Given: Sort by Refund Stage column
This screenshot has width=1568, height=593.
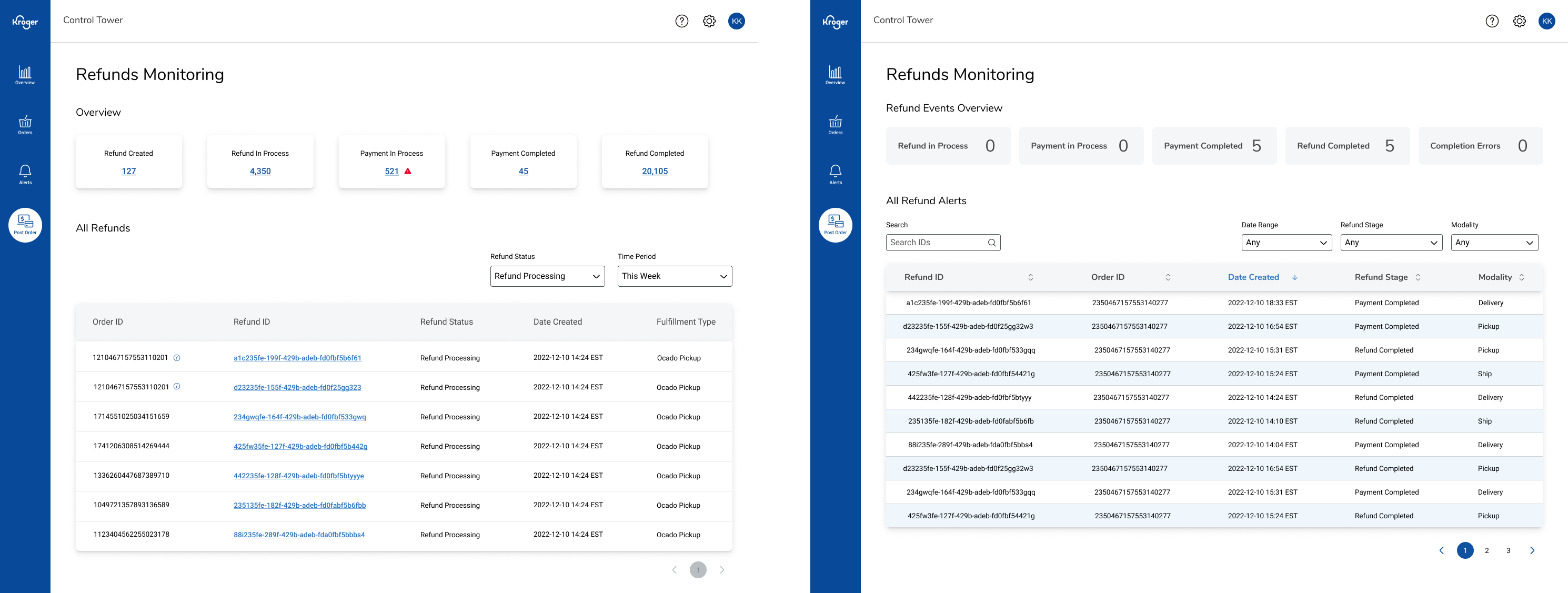Looking at the screenshot, I should 1418,277.
